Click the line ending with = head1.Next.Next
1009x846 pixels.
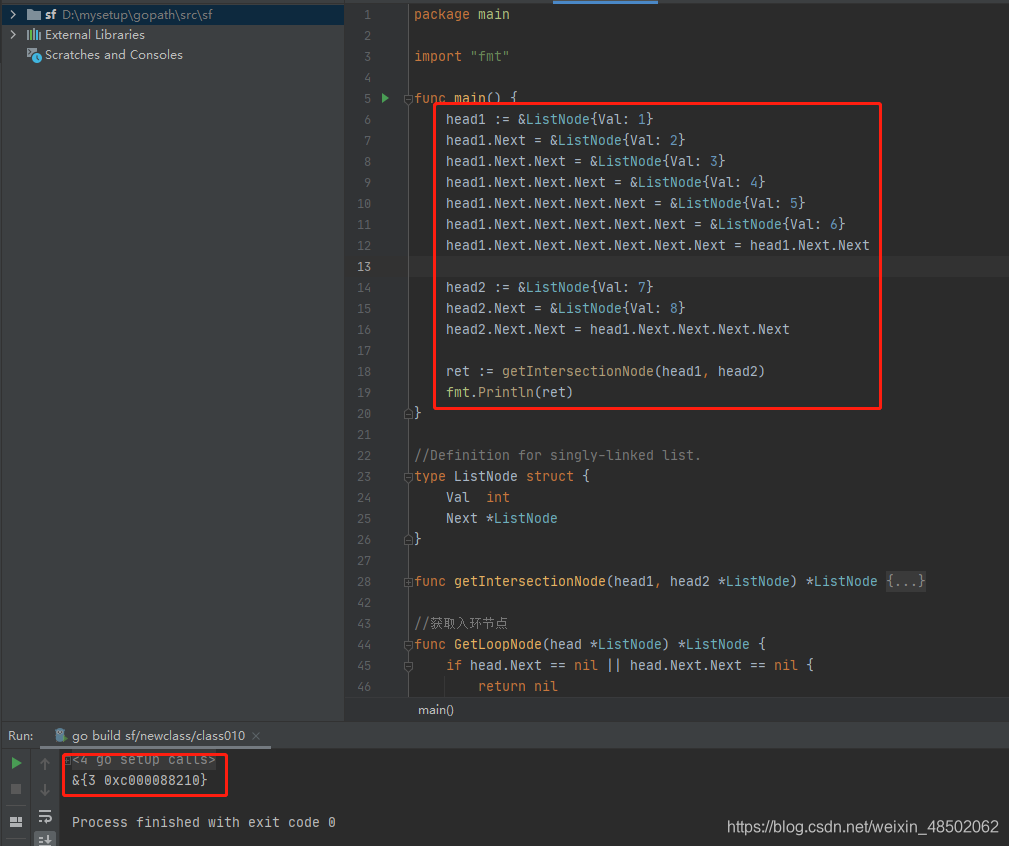click(x=658, y=246)
